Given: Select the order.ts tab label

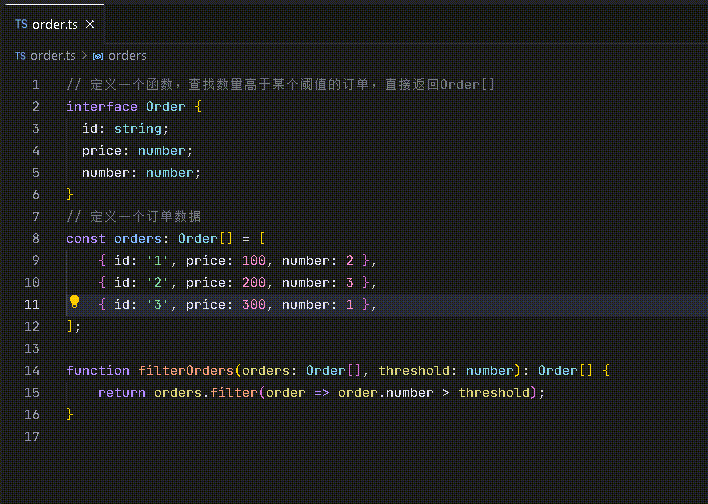Looking at the screenshot, I should click(x=54, y=22).
